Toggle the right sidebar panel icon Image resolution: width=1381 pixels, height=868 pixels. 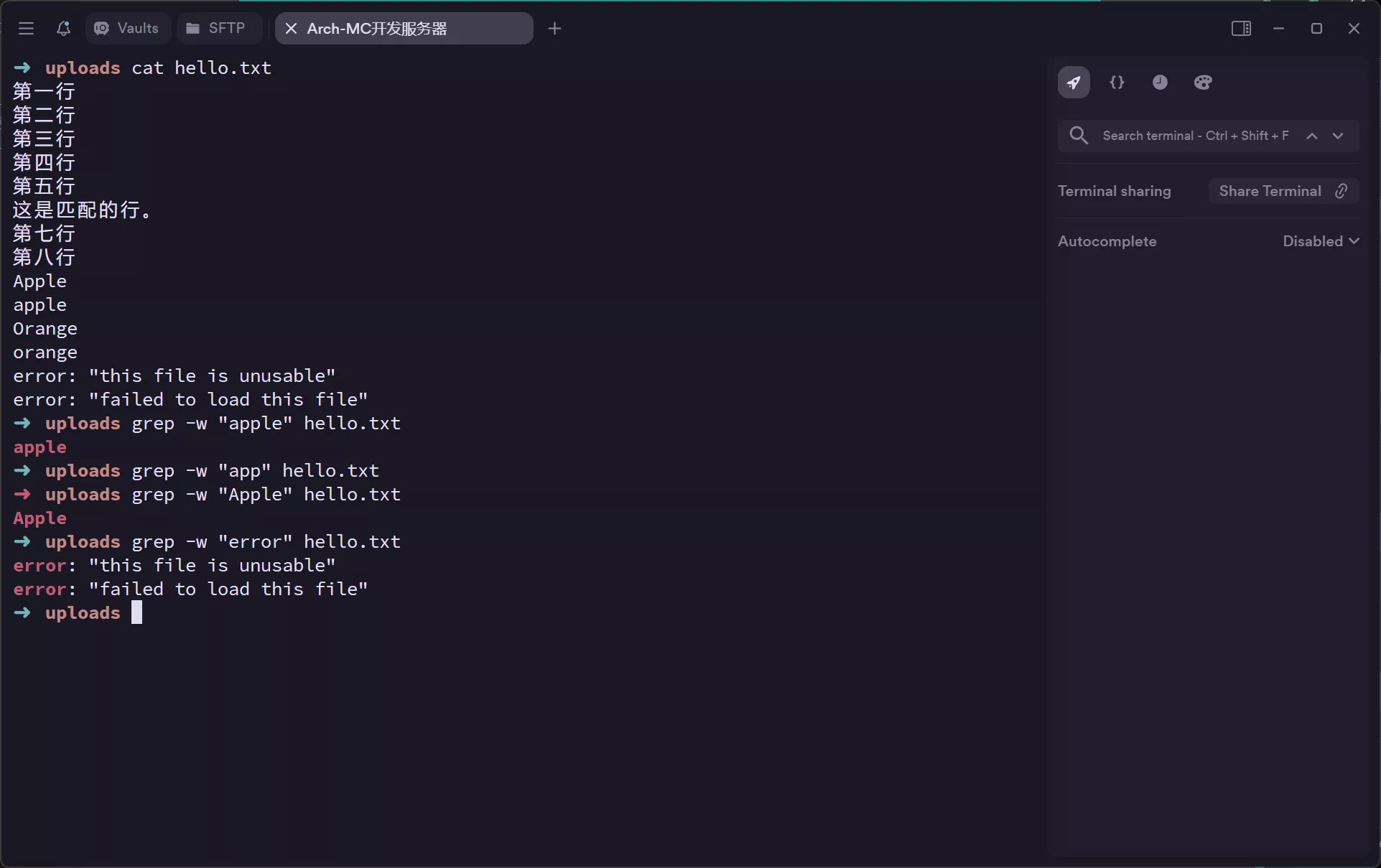1241,29
